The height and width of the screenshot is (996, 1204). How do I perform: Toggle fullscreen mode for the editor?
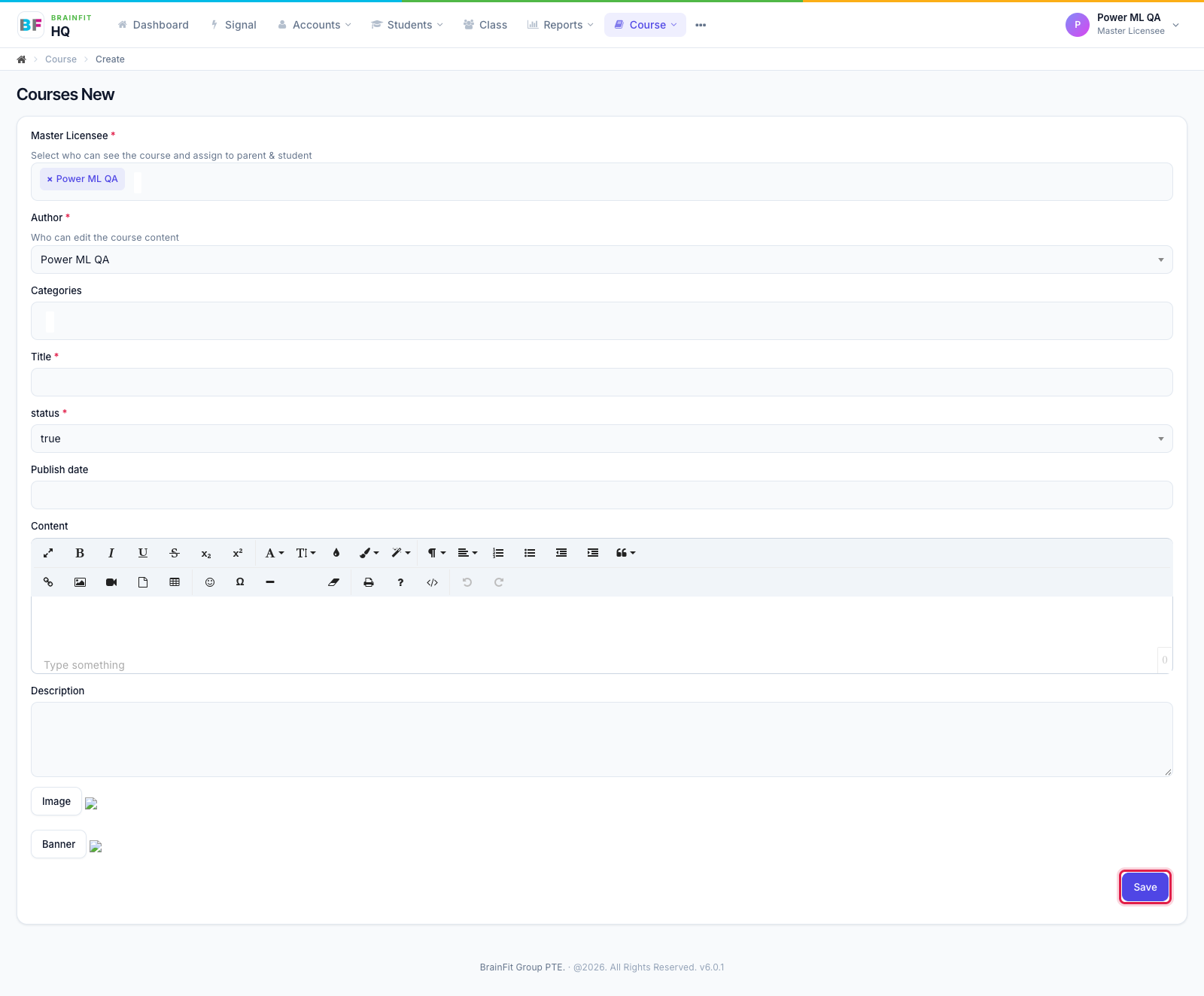click(x=48, y=553)
